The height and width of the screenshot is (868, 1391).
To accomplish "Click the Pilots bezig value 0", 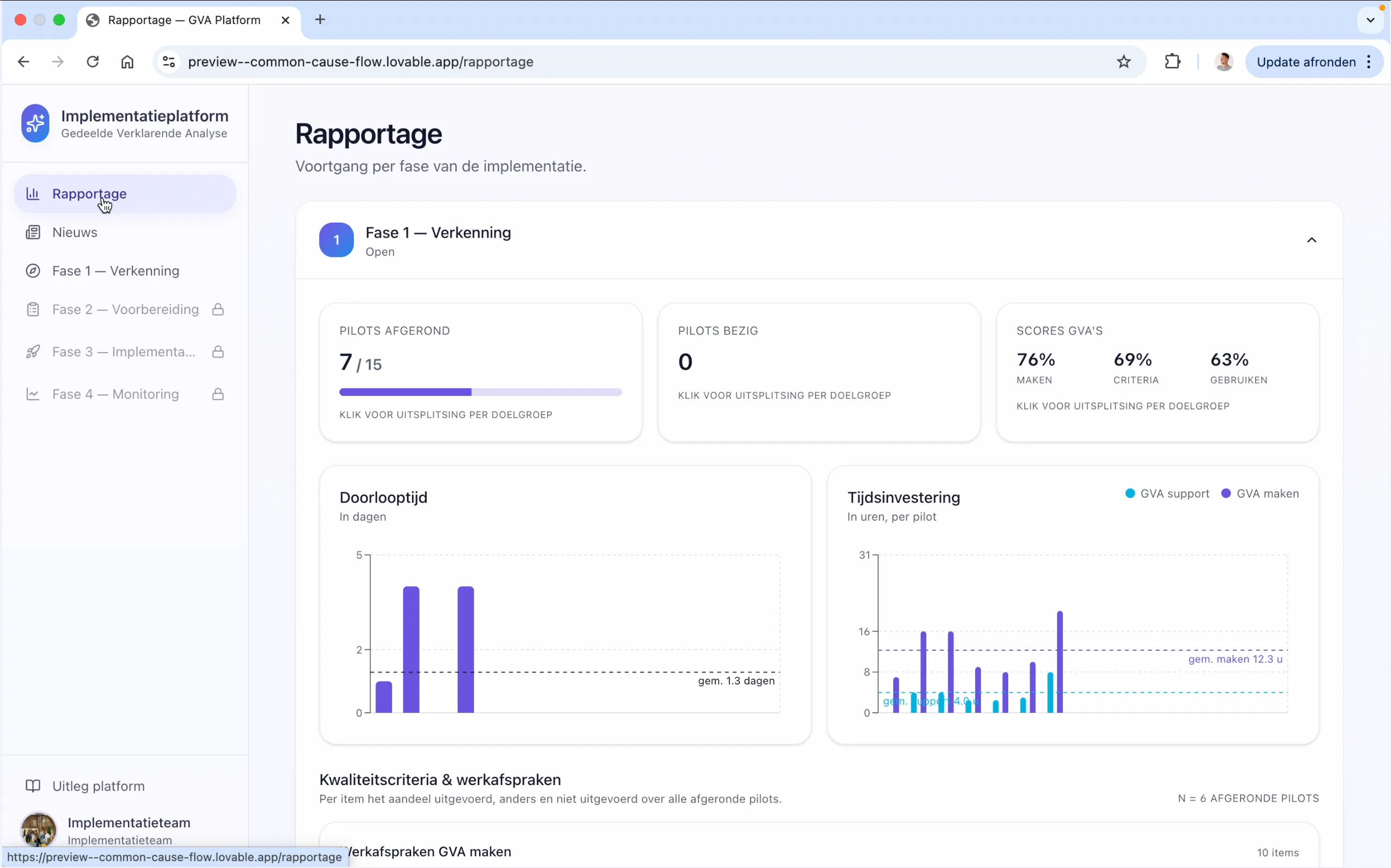I will coord(685,362).
